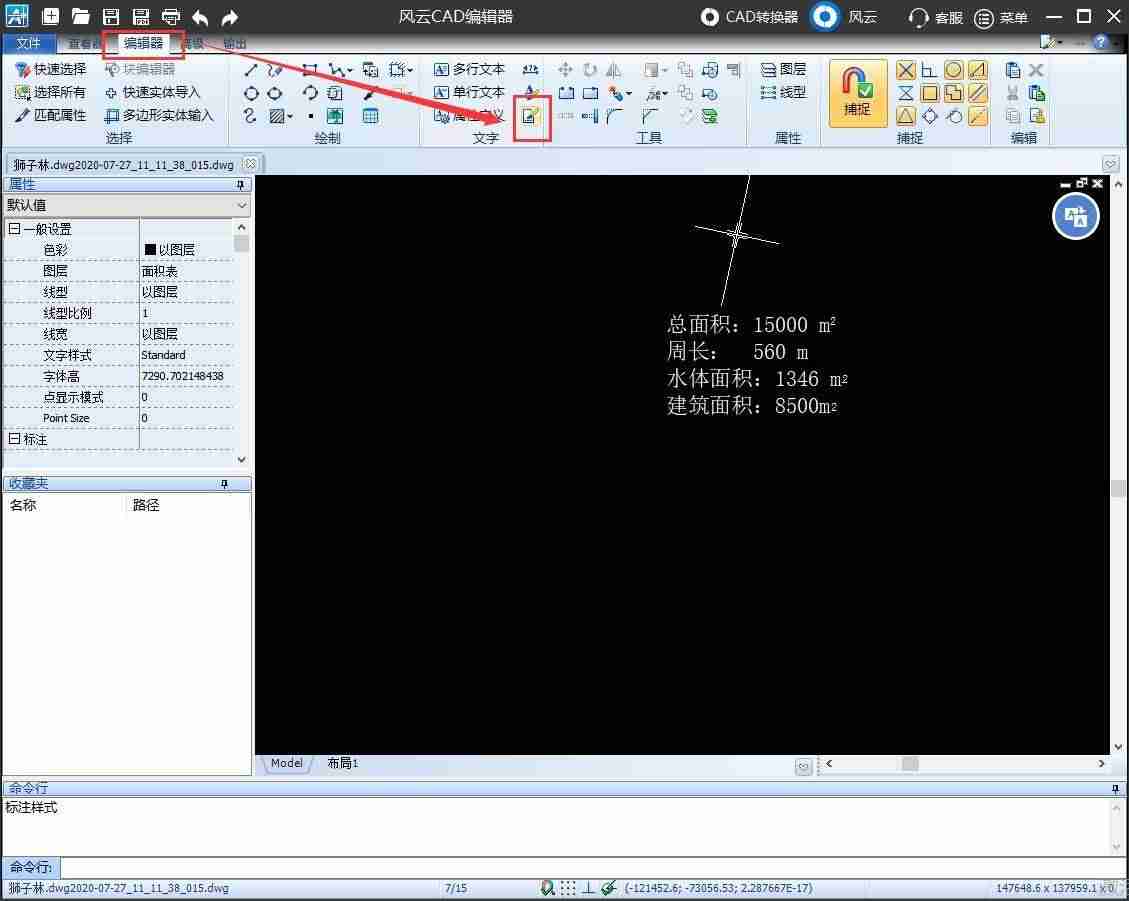The height and width of the screenshot is (901, 1129).
Task: Click the text edit icon in 文字 group
Action: (x=531, y=115)
